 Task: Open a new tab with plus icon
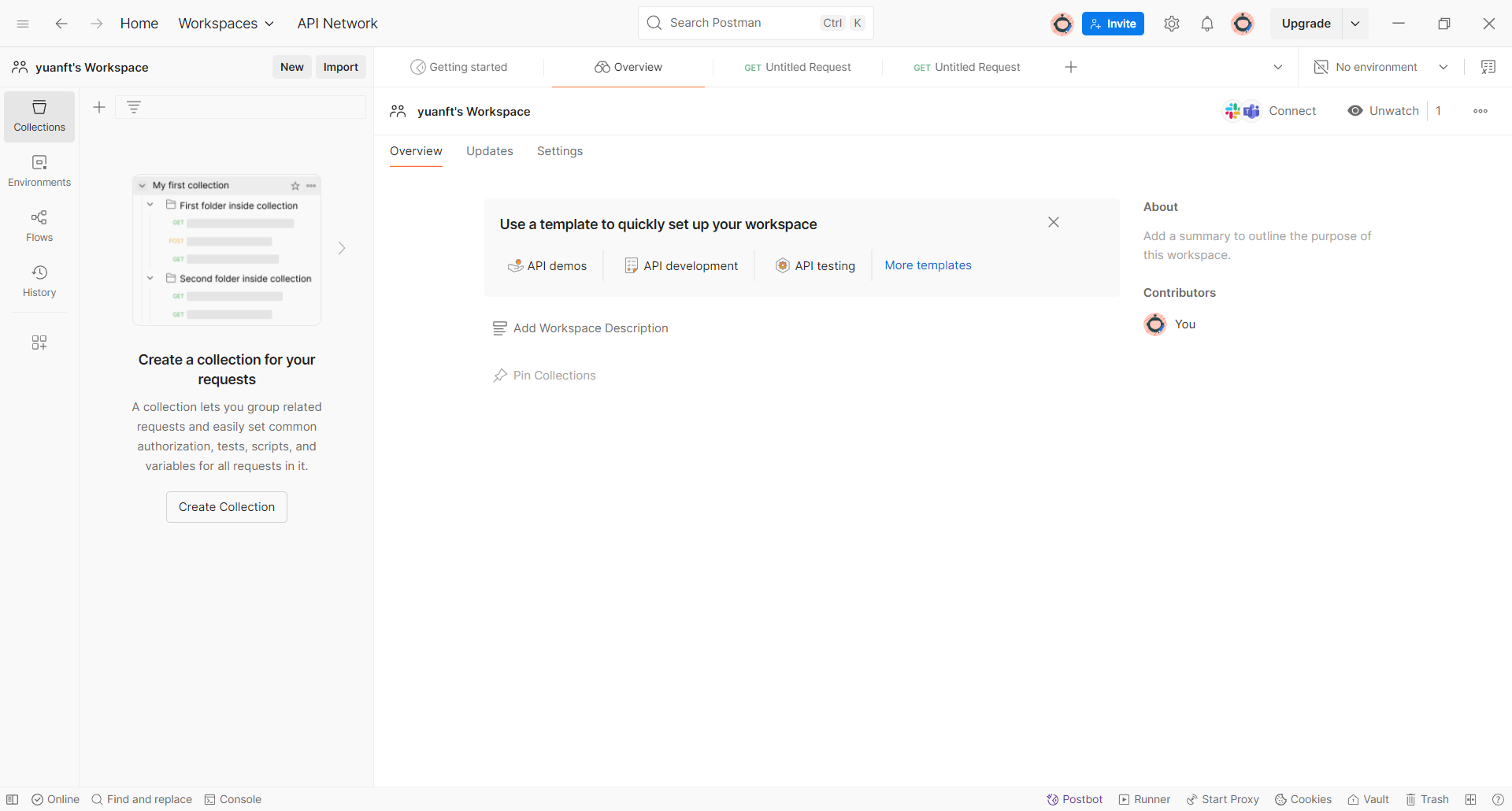pos(1071,67)
